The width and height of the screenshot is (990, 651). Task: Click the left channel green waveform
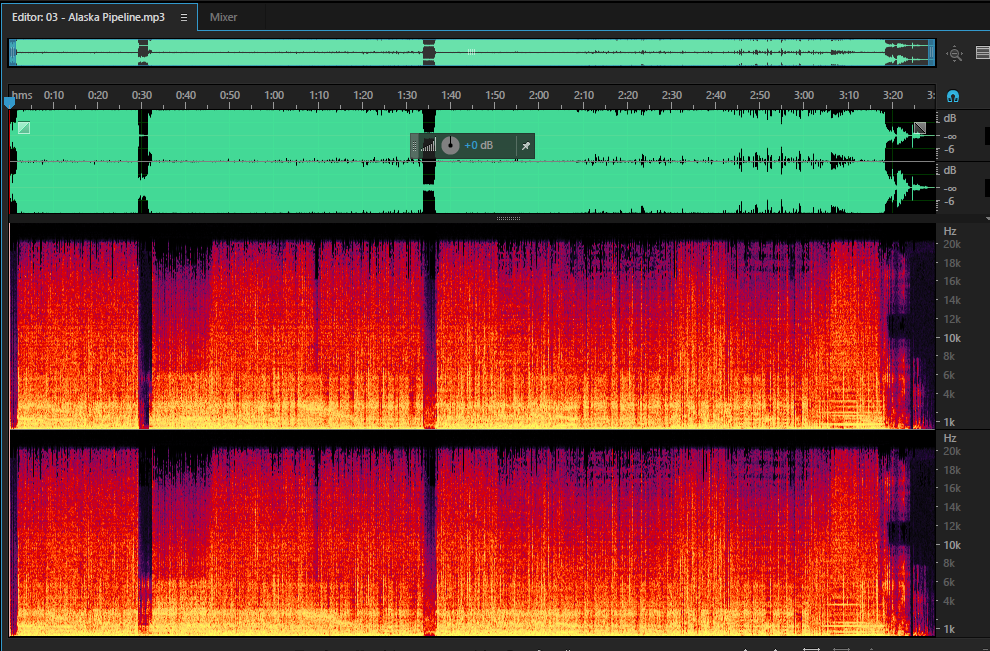coord(472,135)
